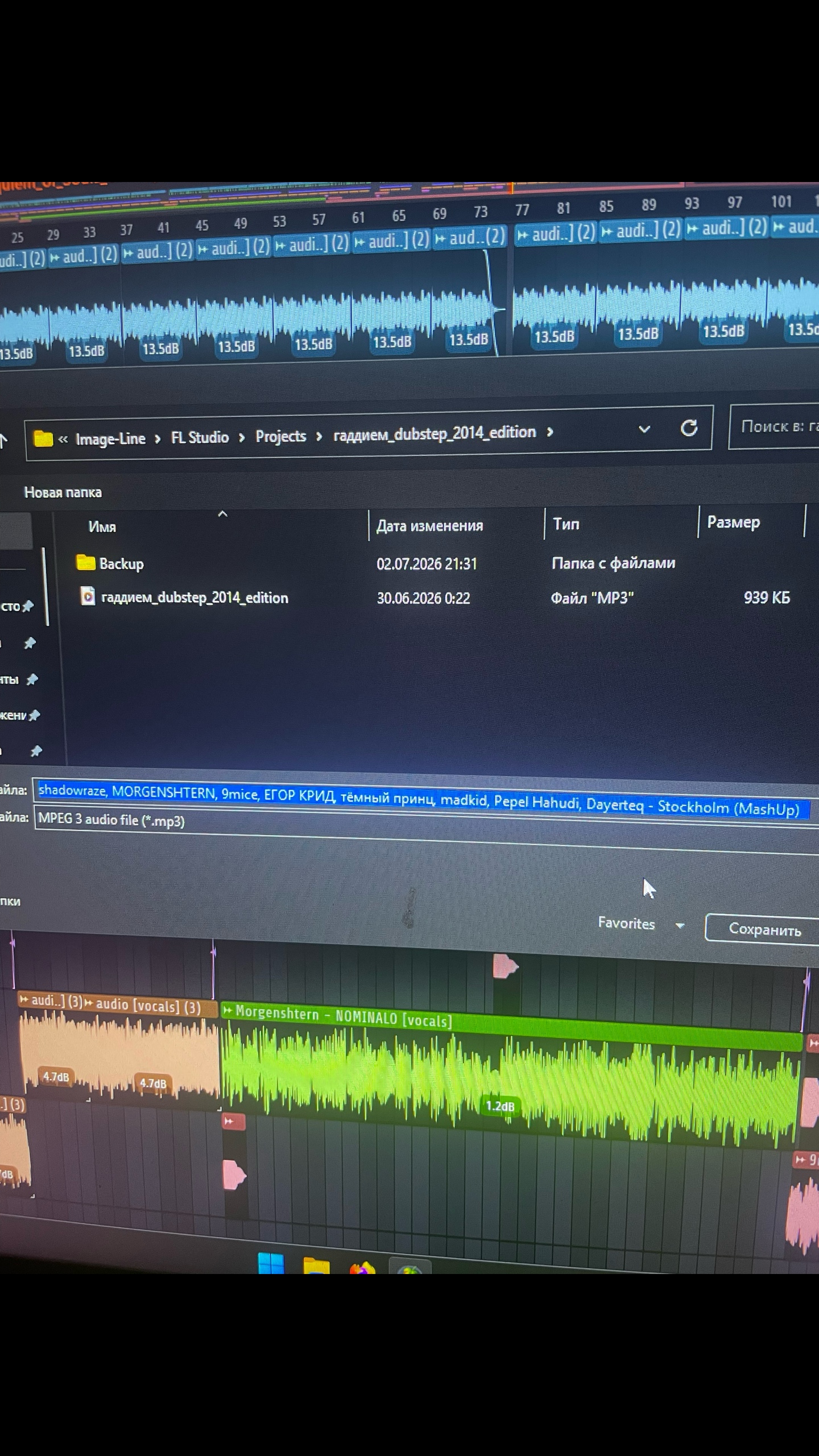This screenshot has width=819, height=1456.
Task: Jump to bar 97 on the playlist timeline
Action: click(735, 202)
